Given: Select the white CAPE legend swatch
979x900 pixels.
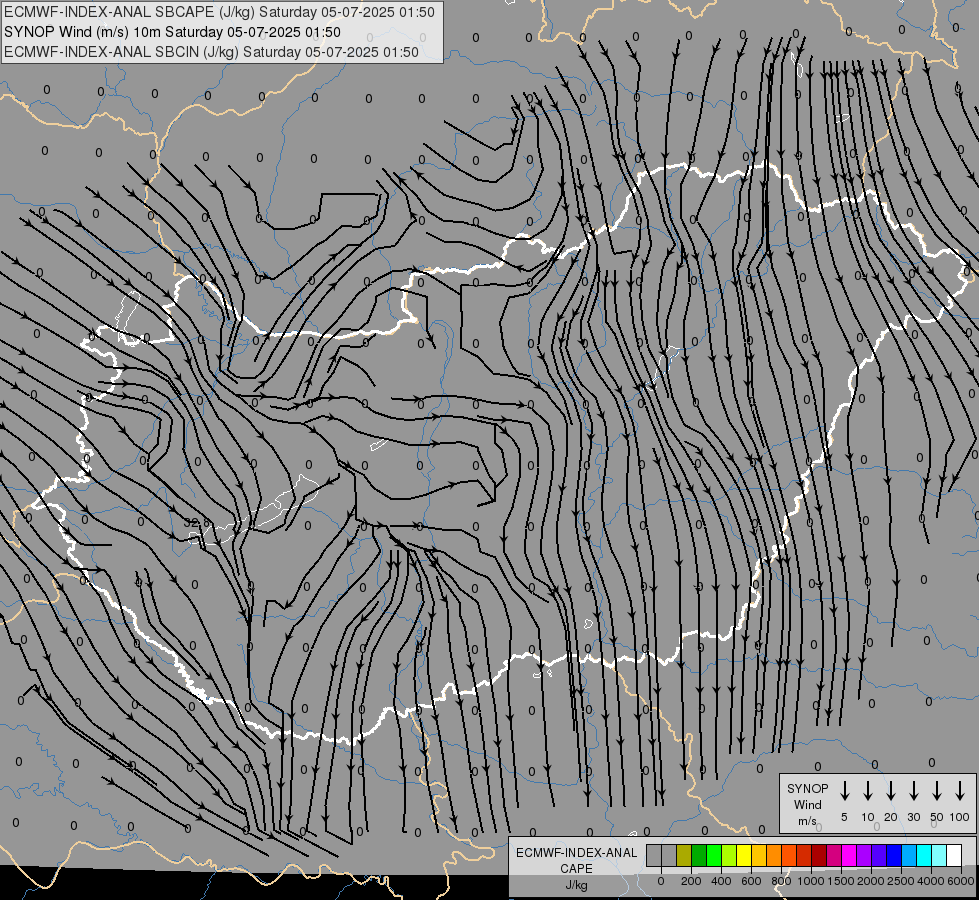Looking at the screenshot, I should 954,855.
